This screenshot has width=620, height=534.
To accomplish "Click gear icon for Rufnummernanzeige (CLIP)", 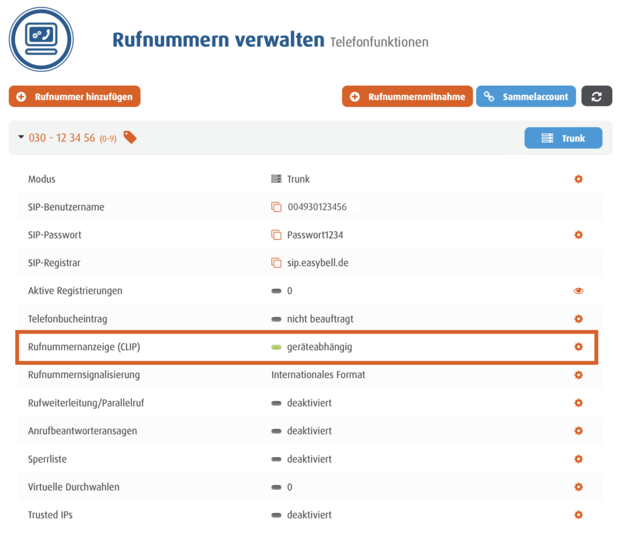I will [578, 347].
